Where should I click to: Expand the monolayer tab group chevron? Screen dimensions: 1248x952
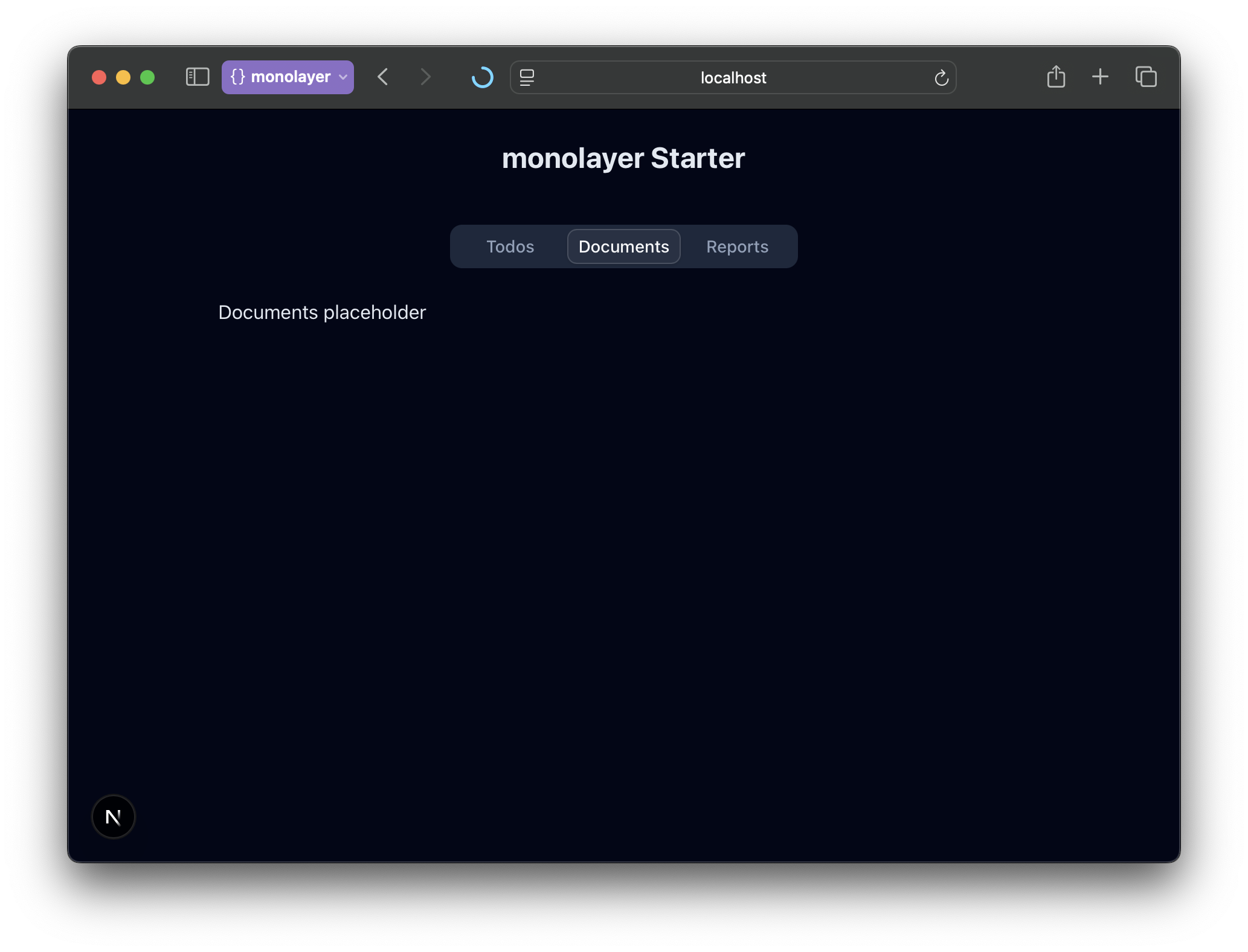[342, 77]
